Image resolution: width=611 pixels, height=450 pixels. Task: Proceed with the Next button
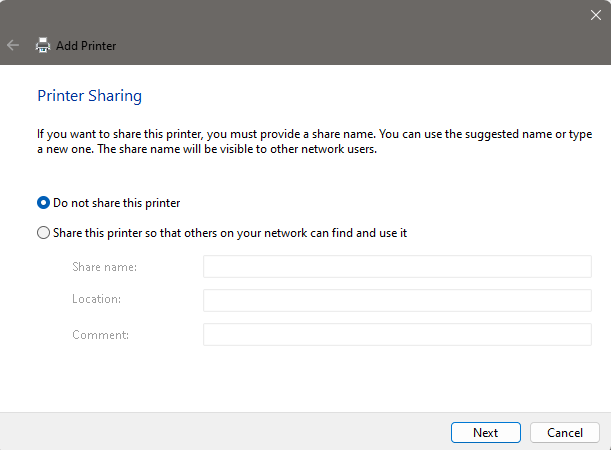click(486, 432)
